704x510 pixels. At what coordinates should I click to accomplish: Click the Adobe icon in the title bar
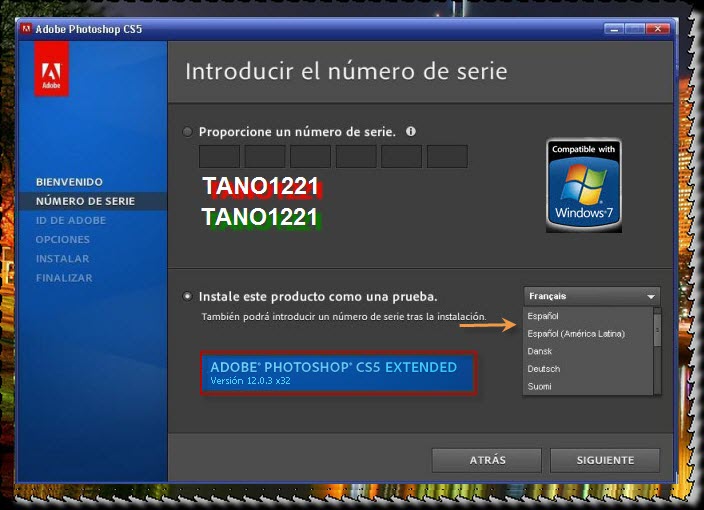(25, 29)
